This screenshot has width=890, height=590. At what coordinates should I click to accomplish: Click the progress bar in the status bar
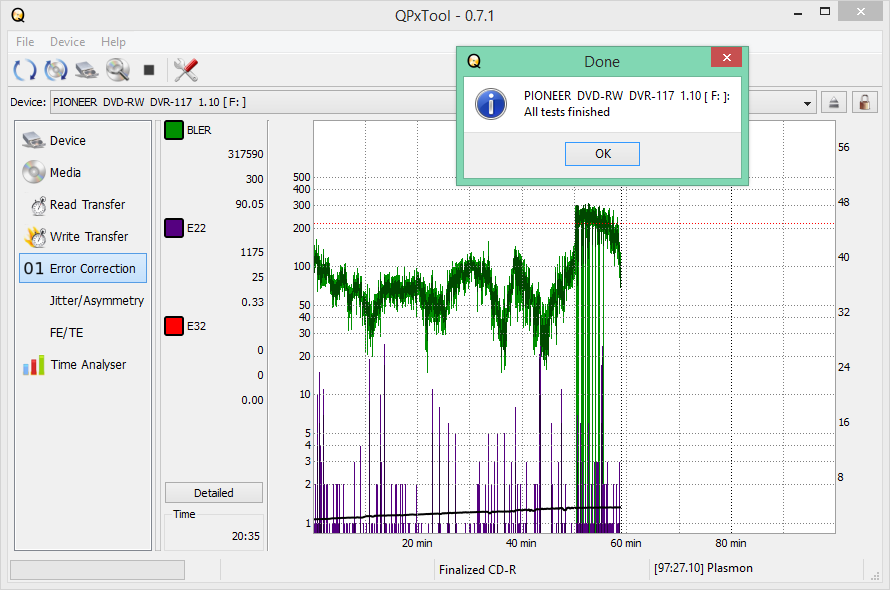(97, 570)
